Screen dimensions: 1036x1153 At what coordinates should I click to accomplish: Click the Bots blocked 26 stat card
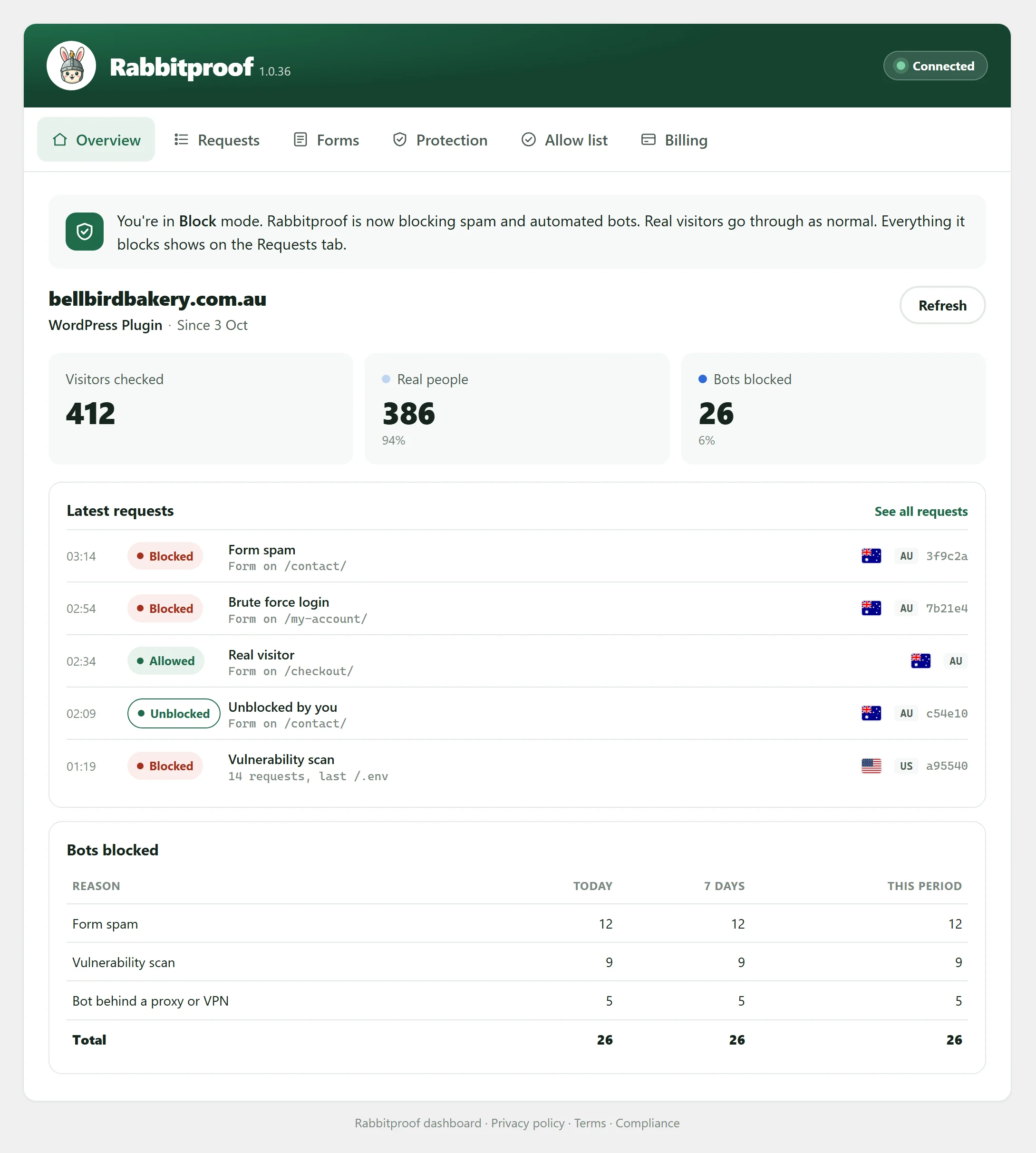click(x=833, y=408)
